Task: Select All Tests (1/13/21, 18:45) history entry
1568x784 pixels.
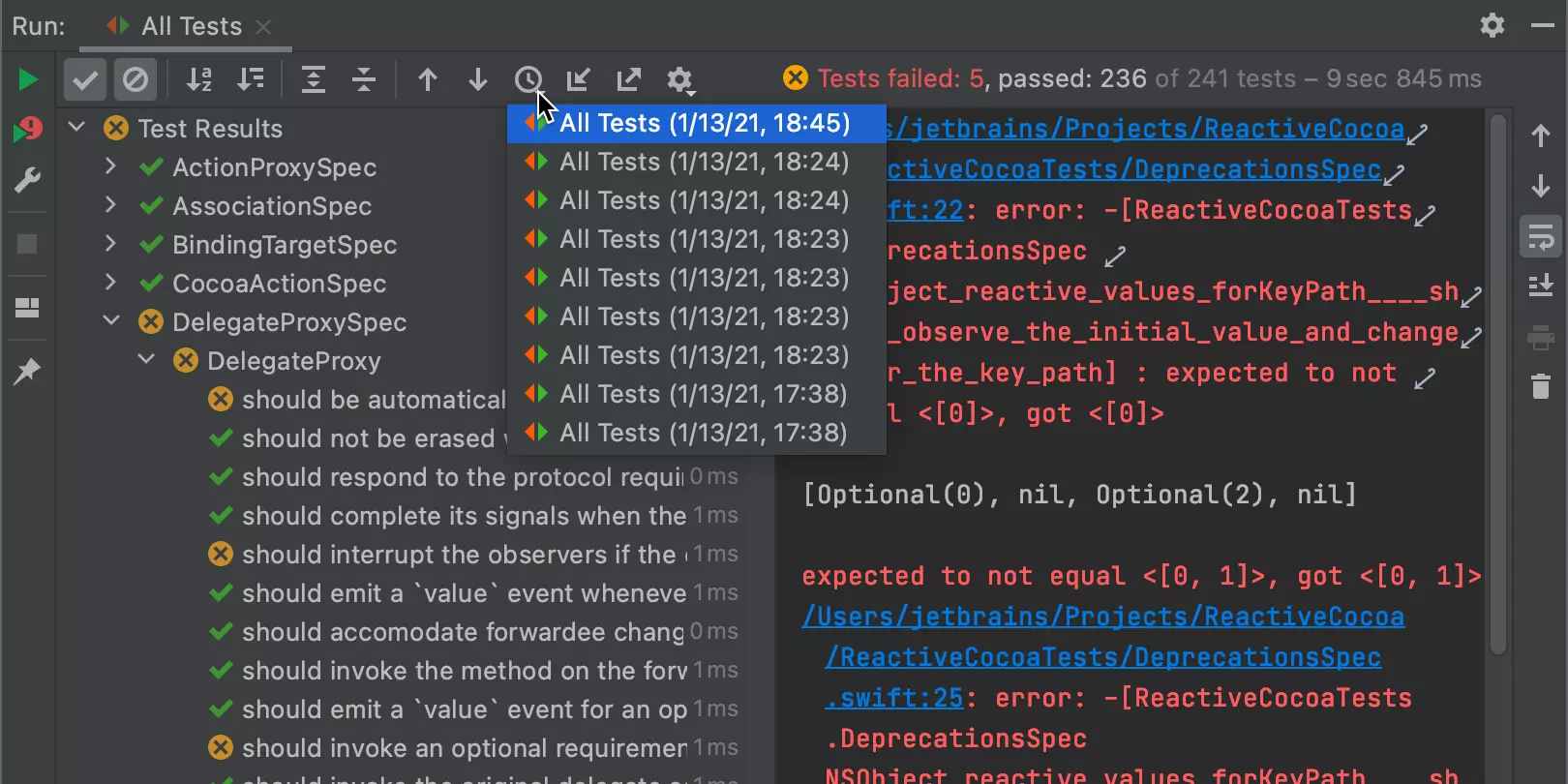Action: point(704,124)
